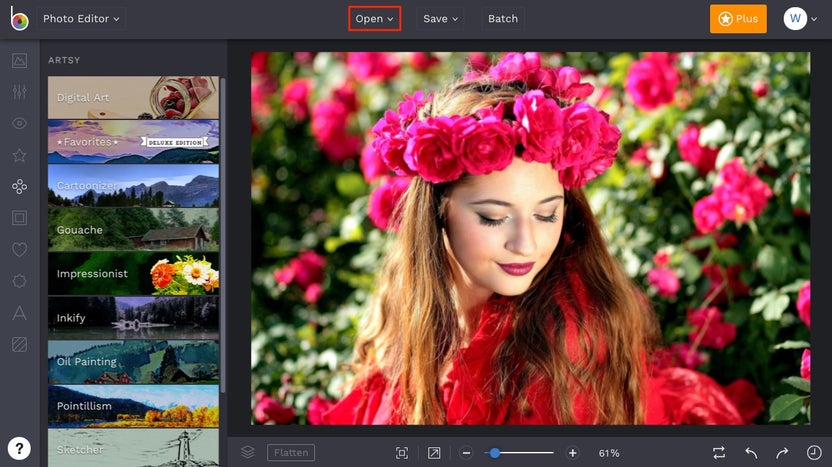Choose the Cartoonizer artsy category
Image resolution: width=832 pixels, height=467 pixels.
pyautogui.click(x=133, y=186)
